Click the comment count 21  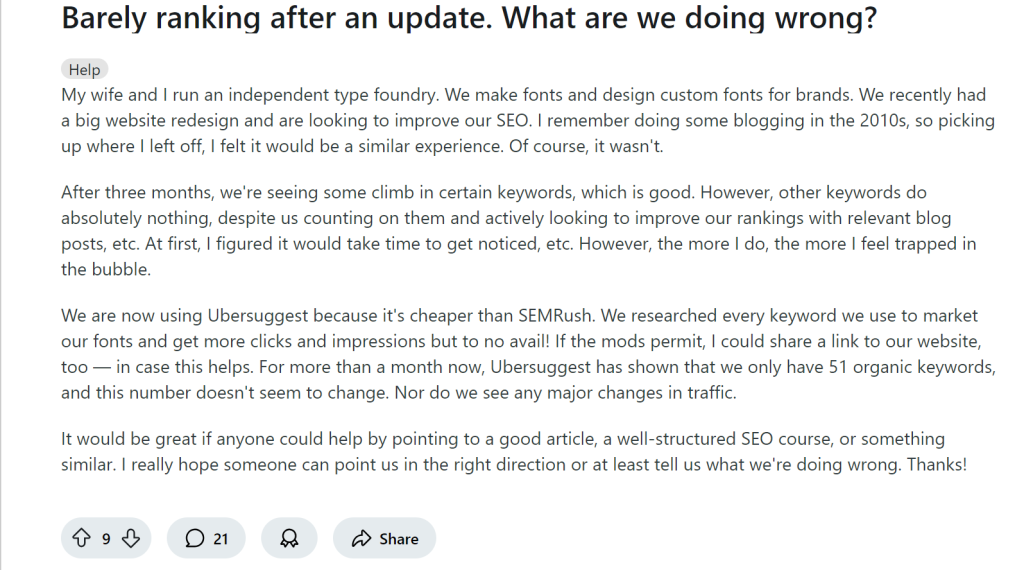[221, 539]
